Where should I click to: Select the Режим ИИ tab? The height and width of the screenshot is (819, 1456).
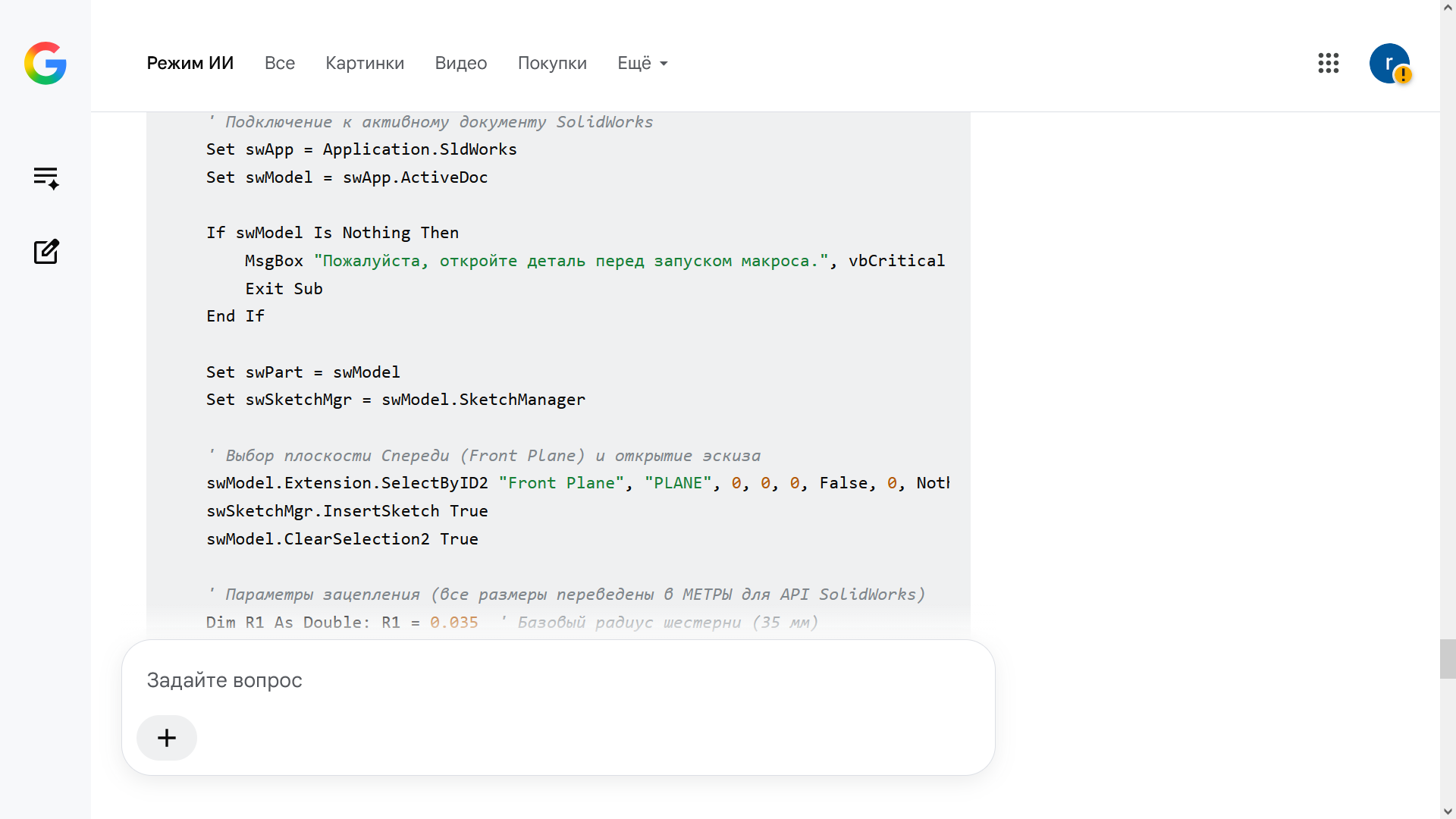point(190,63)
